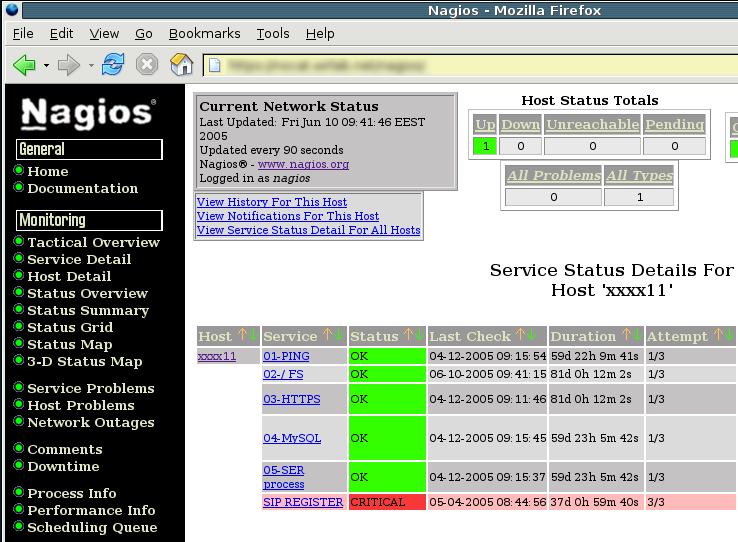The image size is (738, 542).
Task: Open the Edit menu
Action: [x=61, y=34]
